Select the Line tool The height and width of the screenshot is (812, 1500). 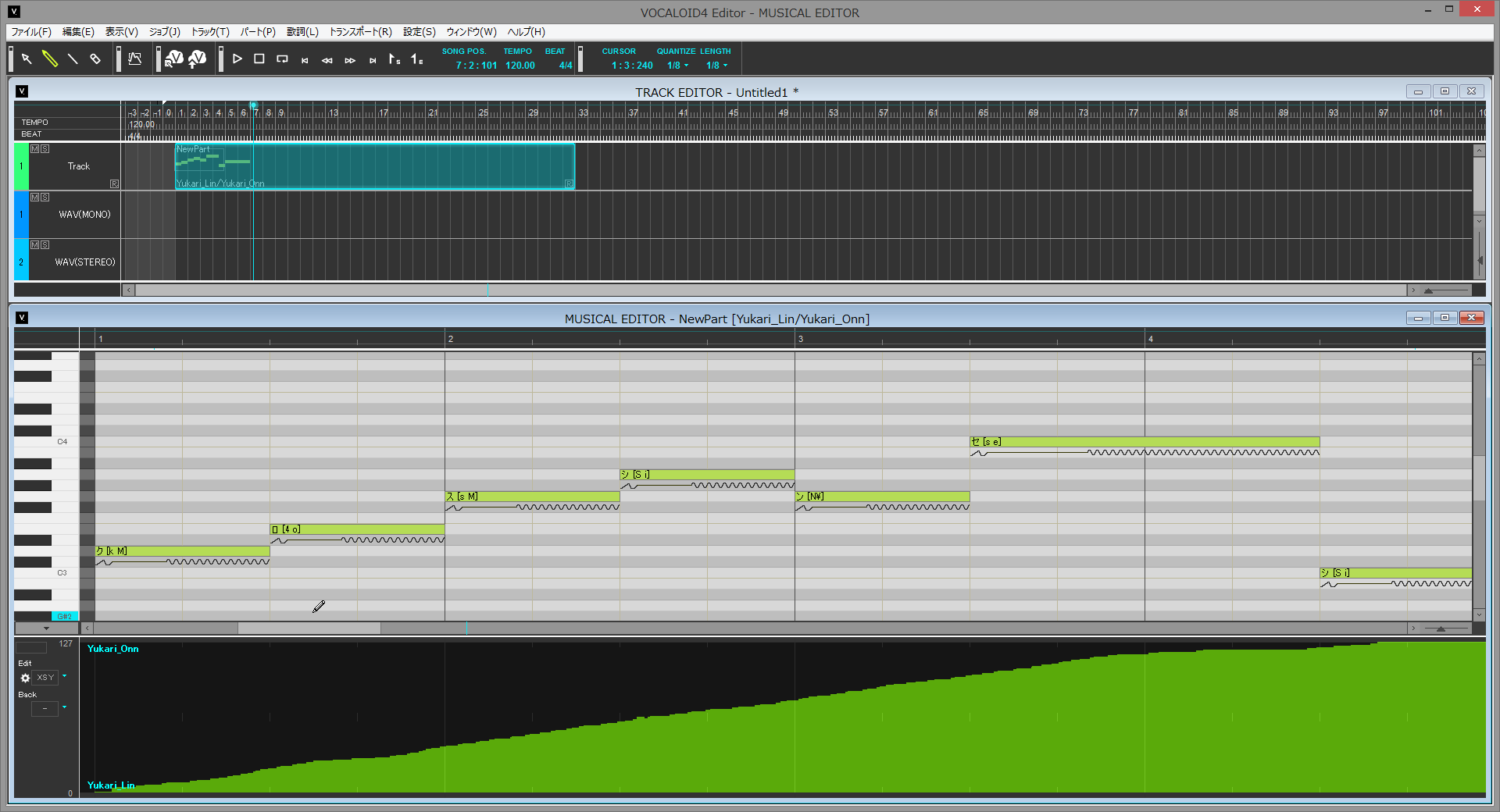point(73,59)
